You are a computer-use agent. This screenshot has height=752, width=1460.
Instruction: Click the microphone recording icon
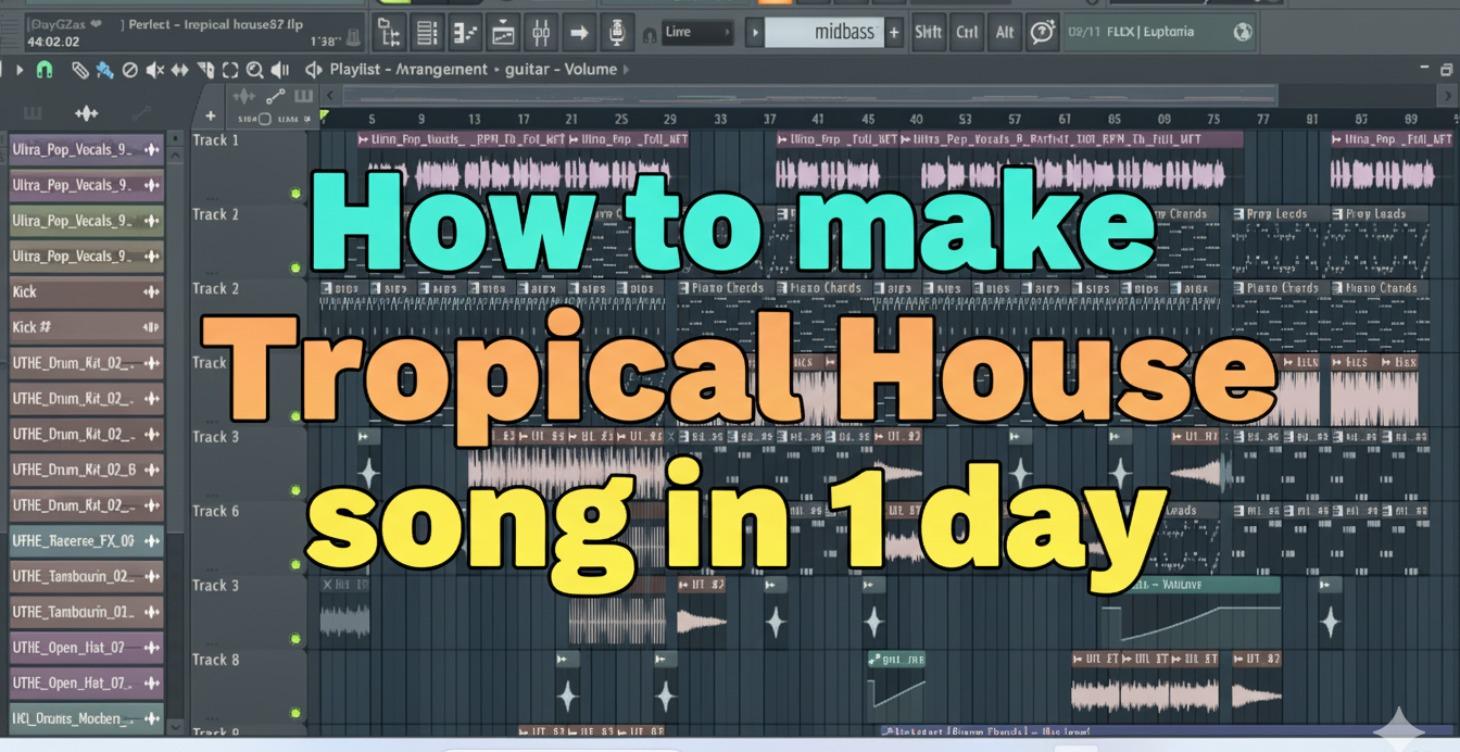pos(616,33)
